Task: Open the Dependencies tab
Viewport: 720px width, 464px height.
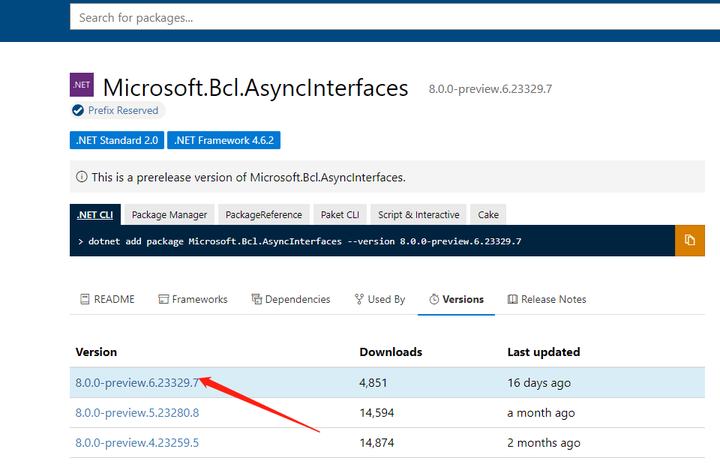Action: coord(290,299)
